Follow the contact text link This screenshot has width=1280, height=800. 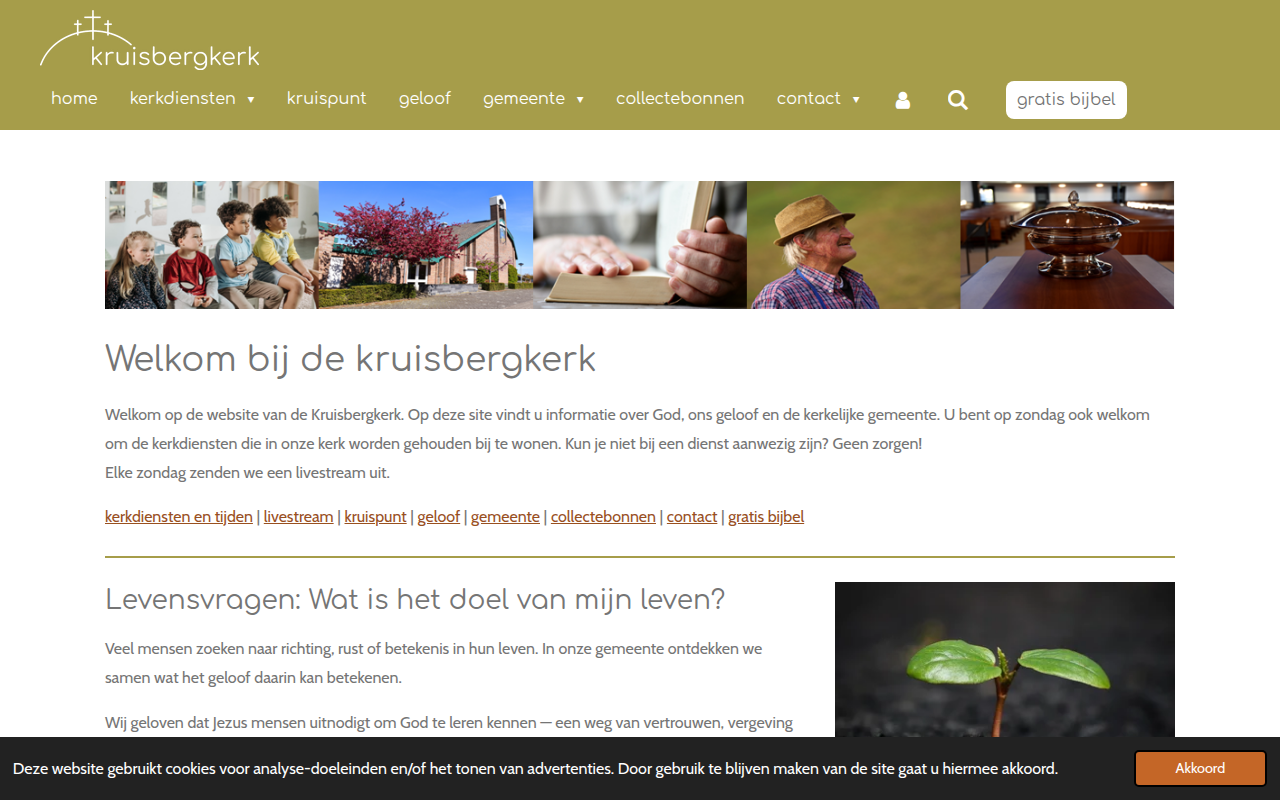[x=692, y=517]
